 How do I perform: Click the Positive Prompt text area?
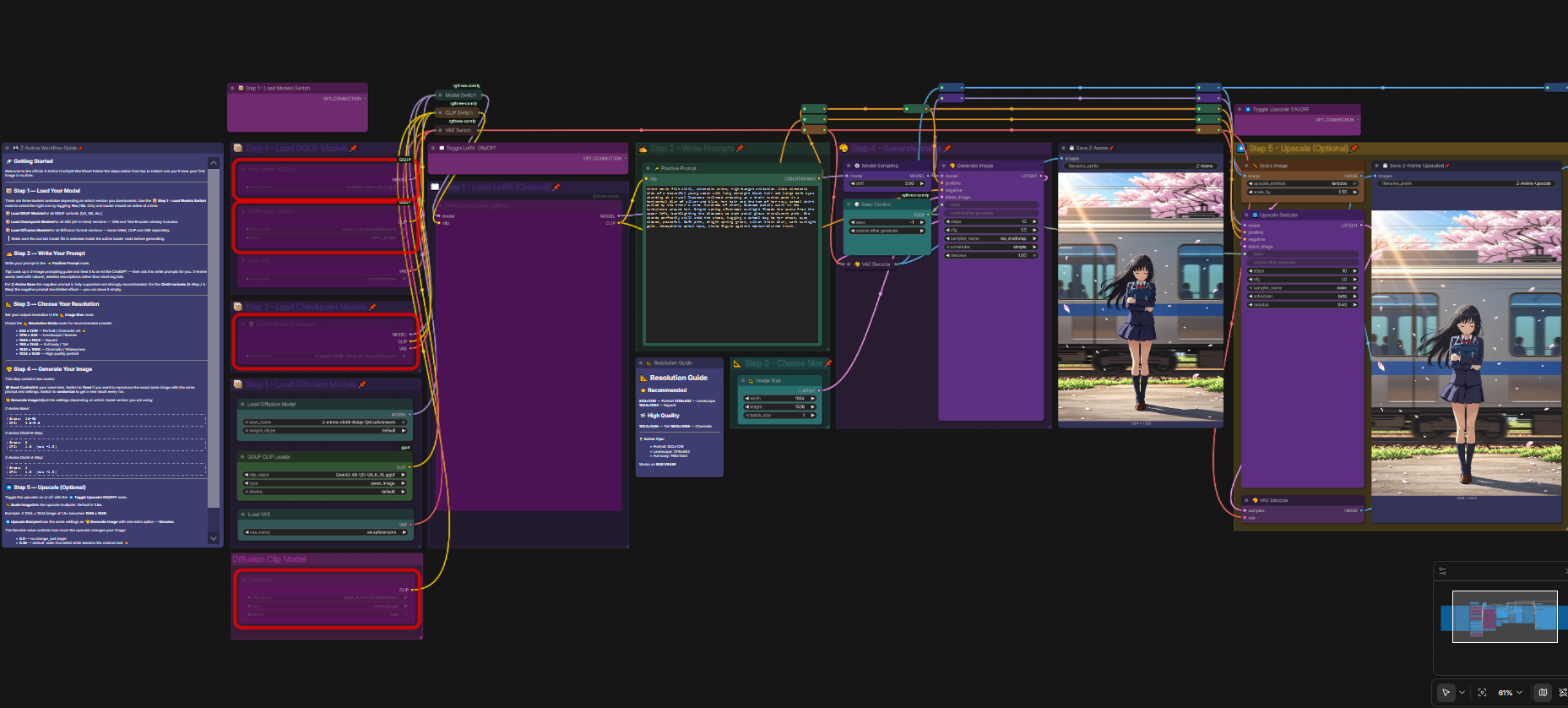pyautogui.click(x=732, y=263)
